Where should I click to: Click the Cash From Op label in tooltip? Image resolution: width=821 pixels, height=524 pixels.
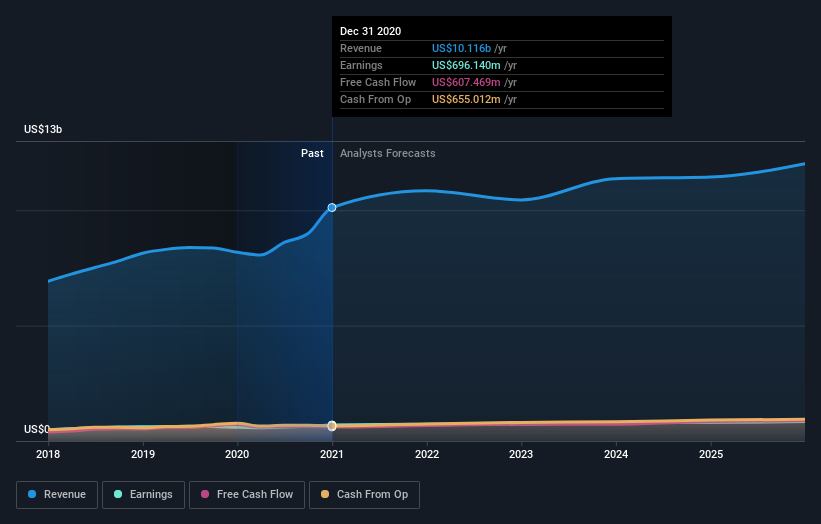pos(375,99)
